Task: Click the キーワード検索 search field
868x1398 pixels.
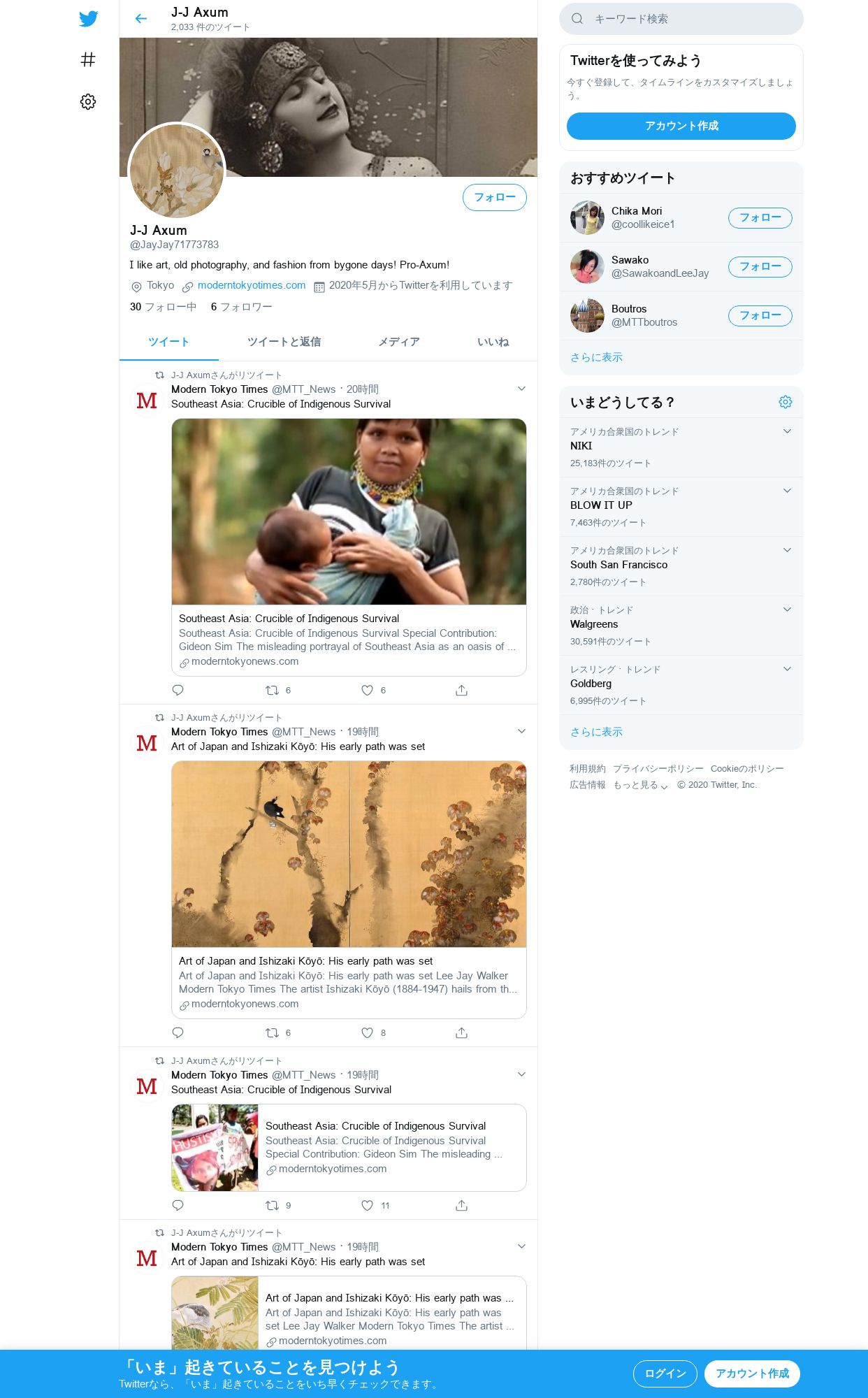Action: click(x=681, y=19)
